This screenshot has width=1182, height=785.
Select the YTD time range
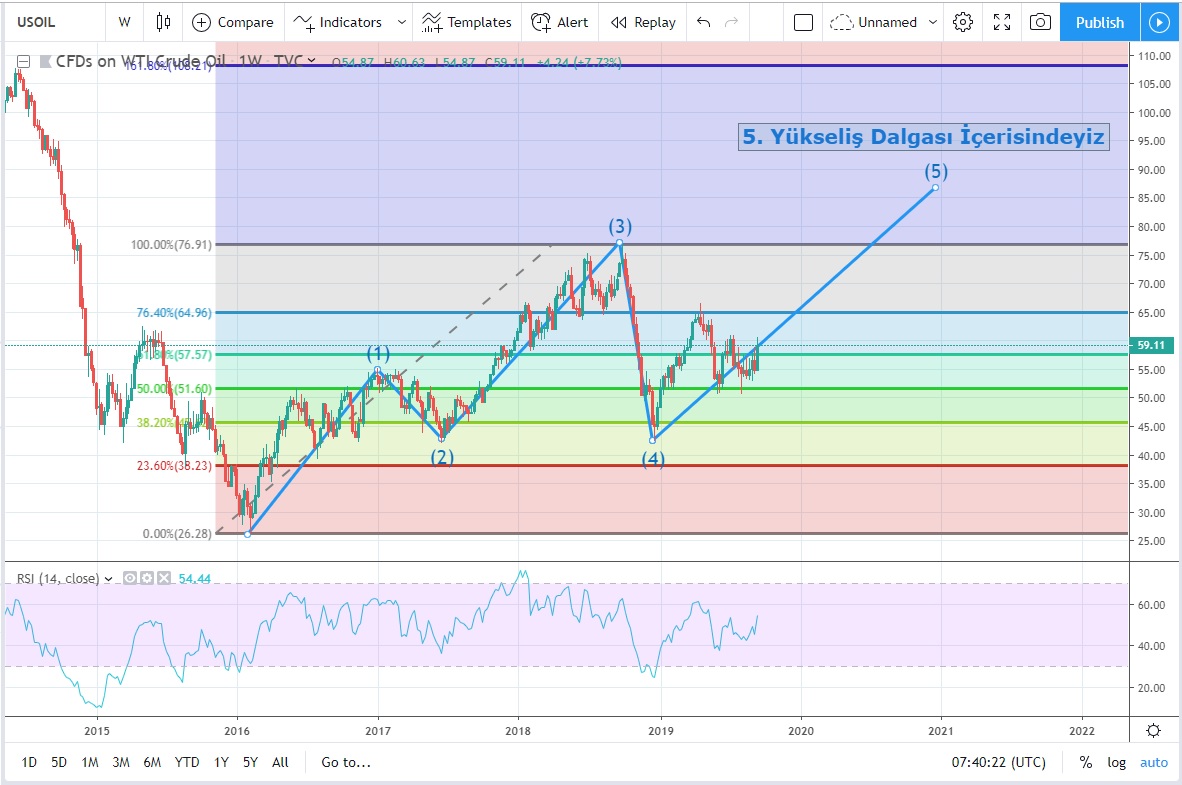click(x=187, y=762)
